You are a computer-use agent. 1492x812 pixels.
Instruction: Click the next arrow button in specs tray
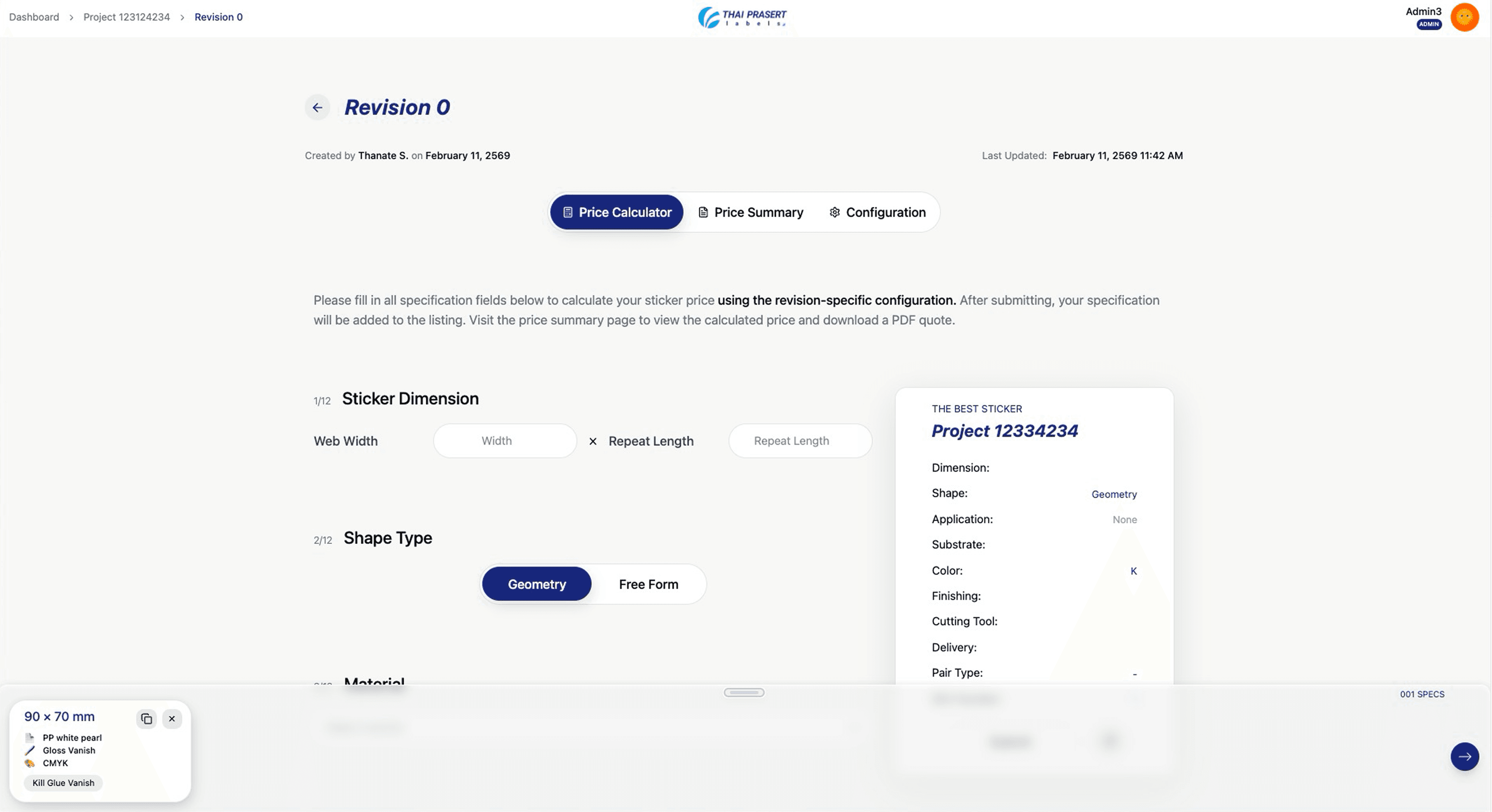(1464, 756)
